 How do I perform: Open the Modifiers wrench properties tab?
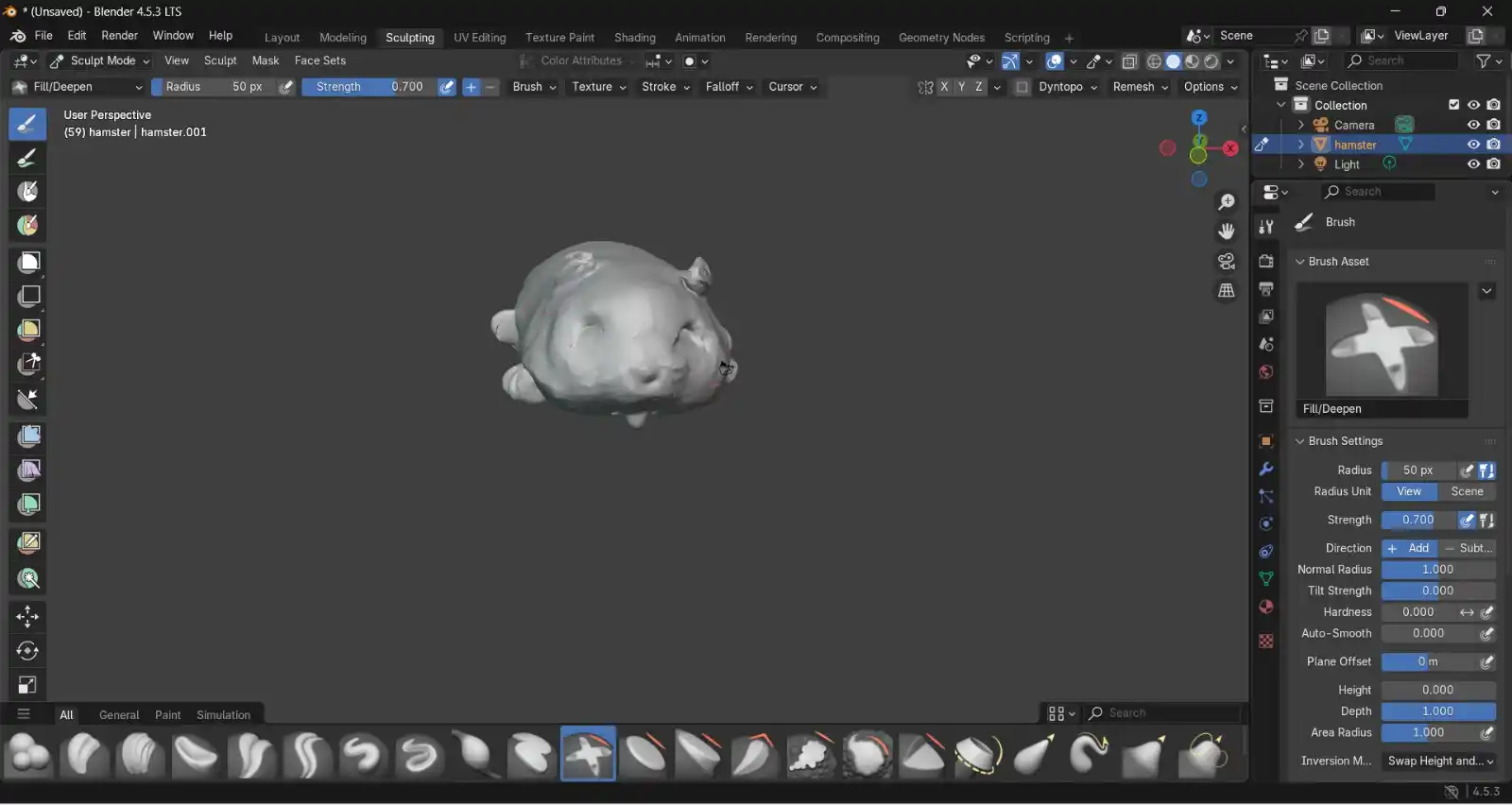1266,470
